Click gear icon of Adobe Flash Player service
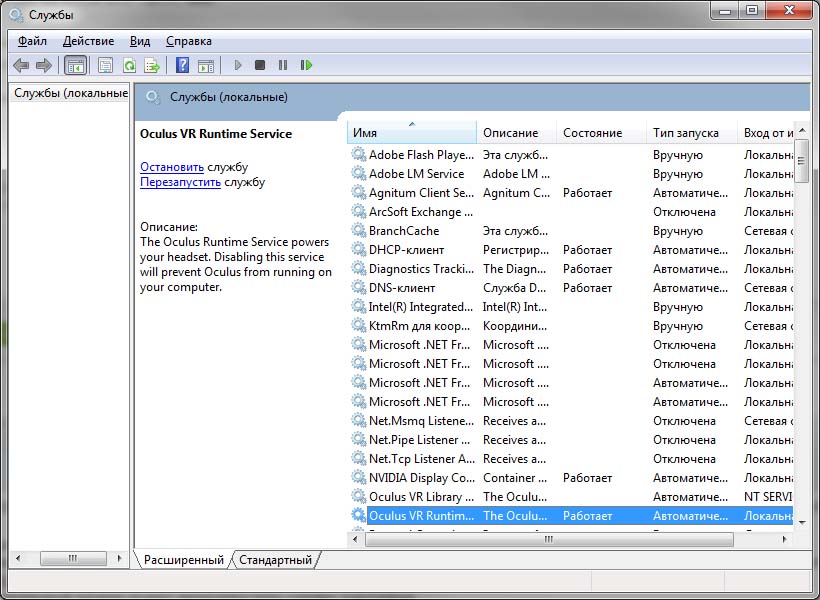Viewport: 820px width, 600px height. (x=358, y=154)
